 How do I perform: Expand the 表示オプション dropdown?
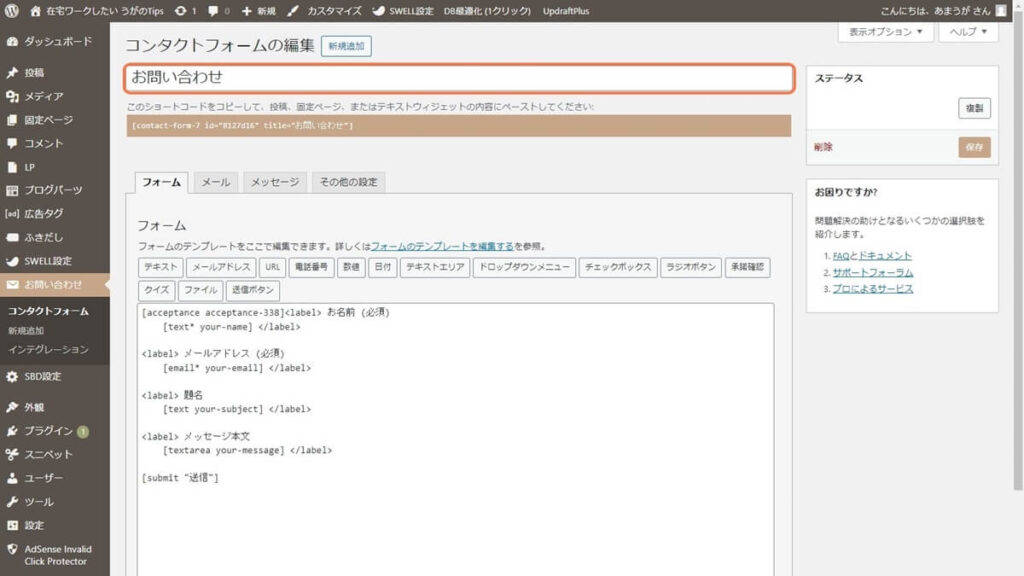point(885,32)
